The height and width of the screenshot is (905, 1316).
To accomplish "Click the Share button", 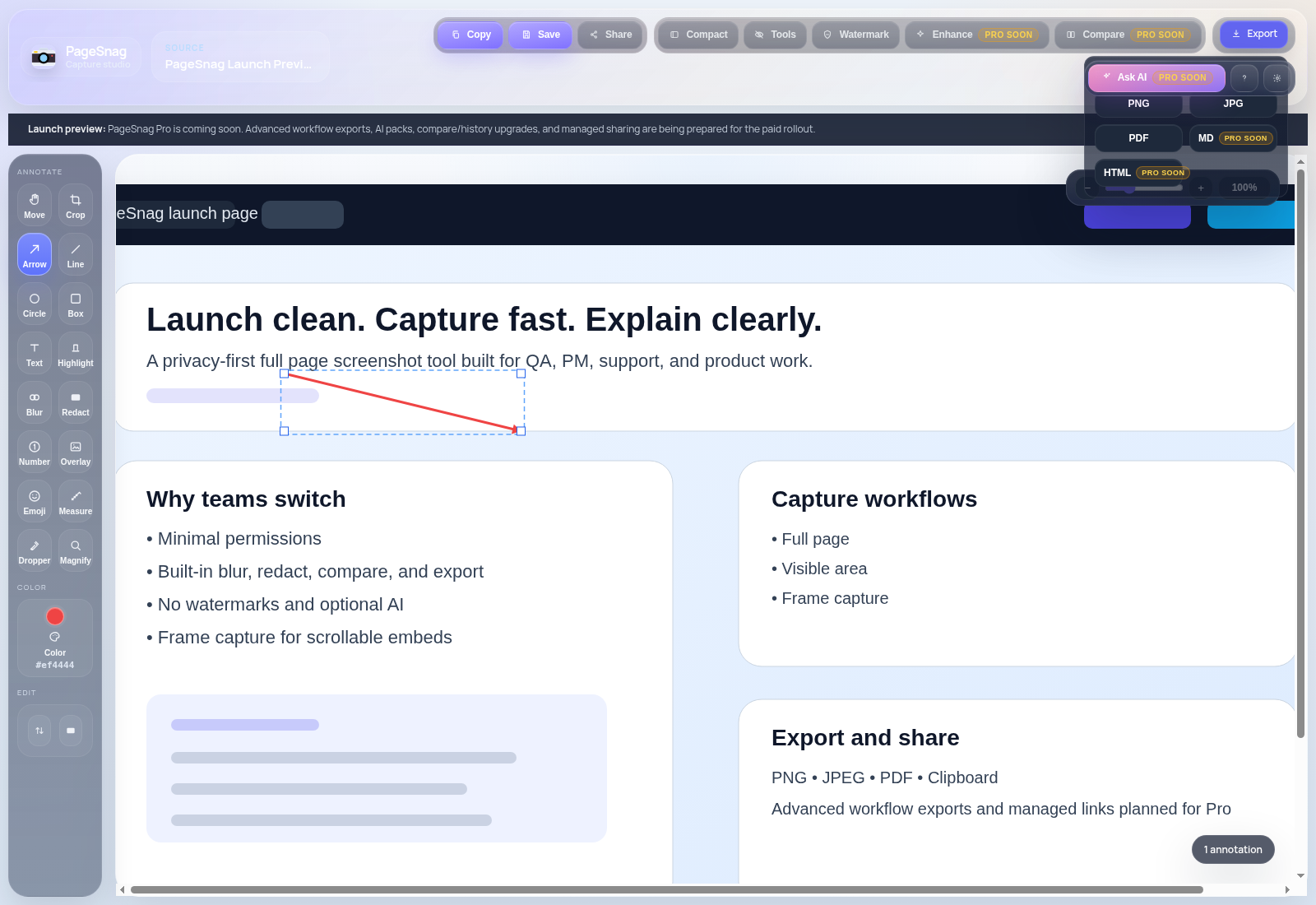I will [611, 35].
